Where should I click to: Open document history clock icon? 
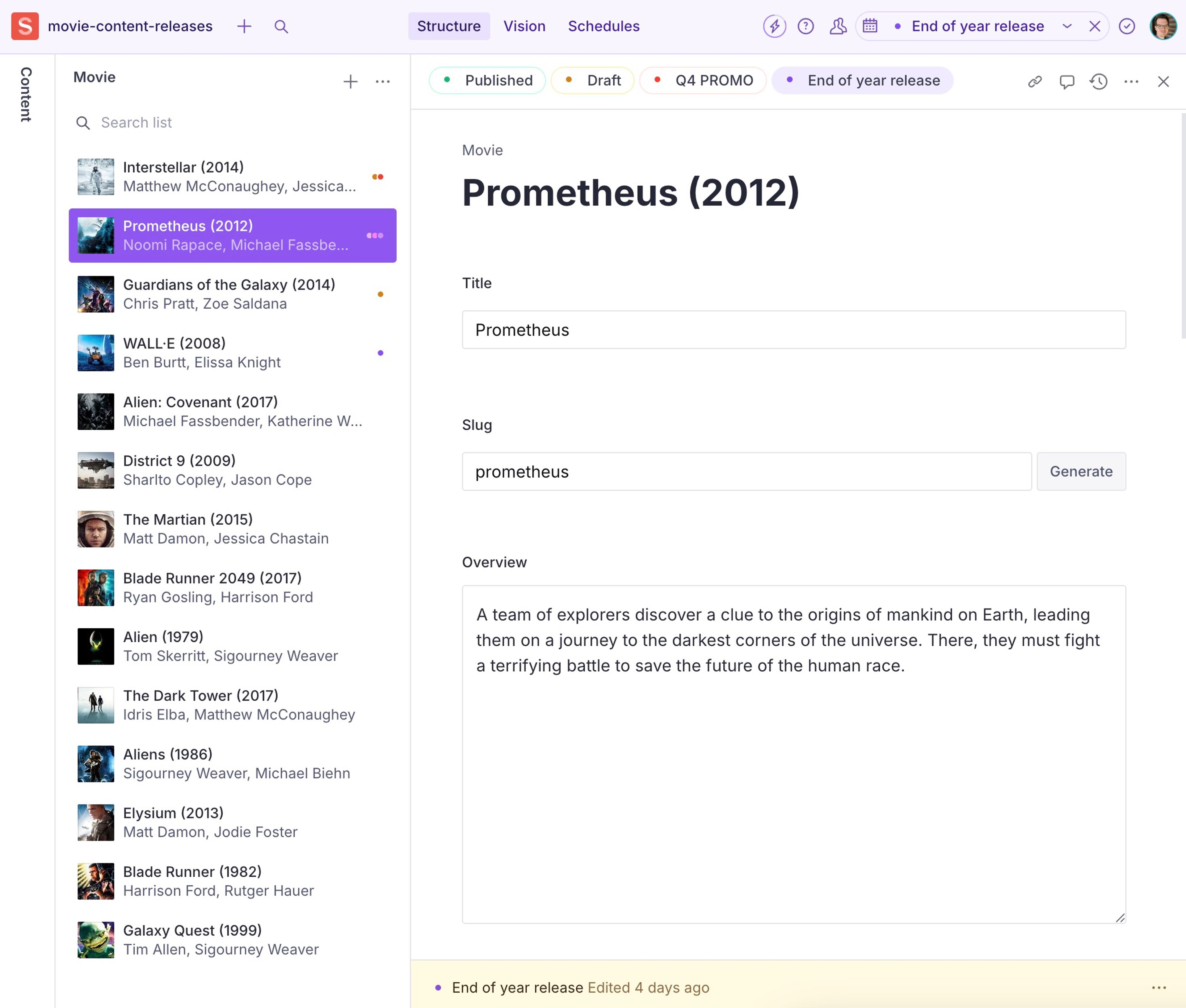click(1099, 82)
